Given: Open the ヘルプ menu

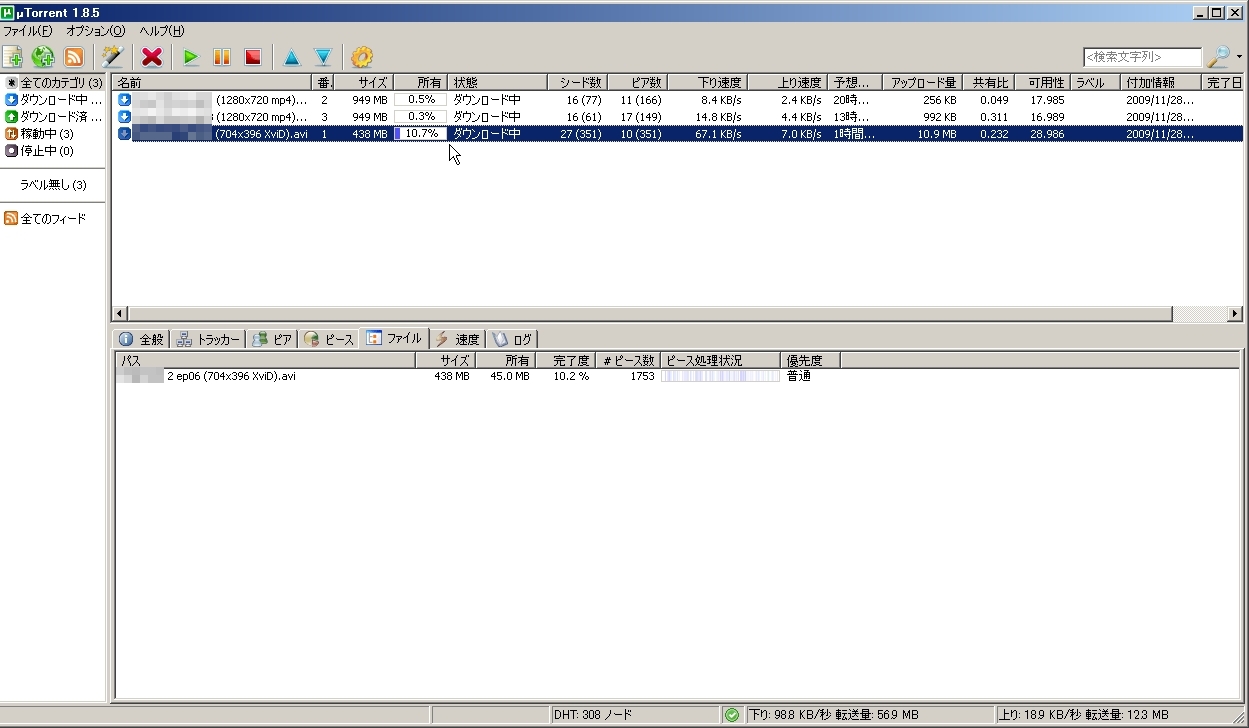Looking at the screenshot, I should pyautogui.click(x=162, y=31).
